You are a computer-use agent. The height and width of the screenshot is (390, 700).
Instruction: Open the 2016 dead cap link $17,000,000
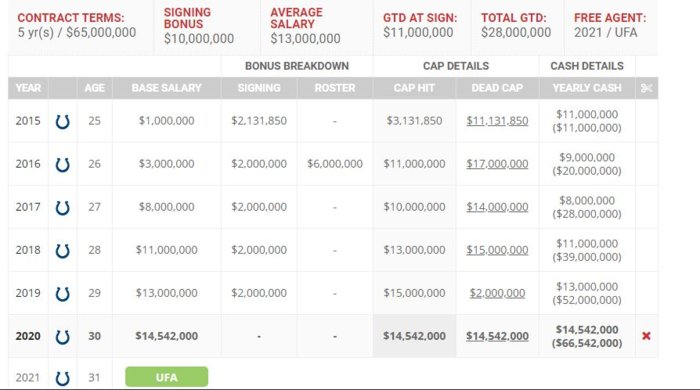point(497,164)
